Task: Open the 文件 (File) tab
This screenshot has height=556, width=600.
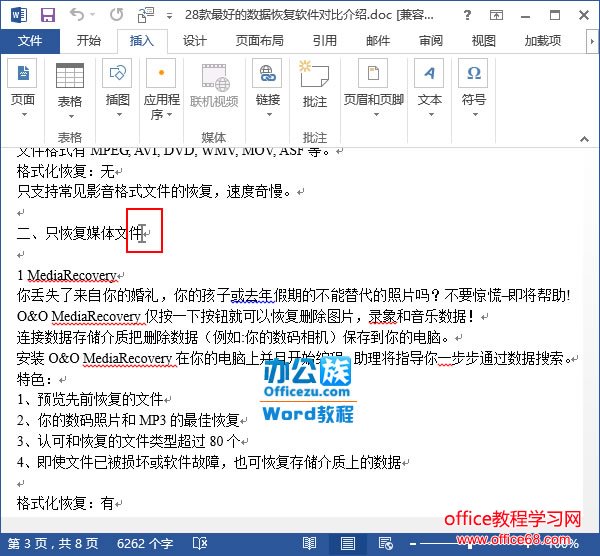Action: click(30, 41)
